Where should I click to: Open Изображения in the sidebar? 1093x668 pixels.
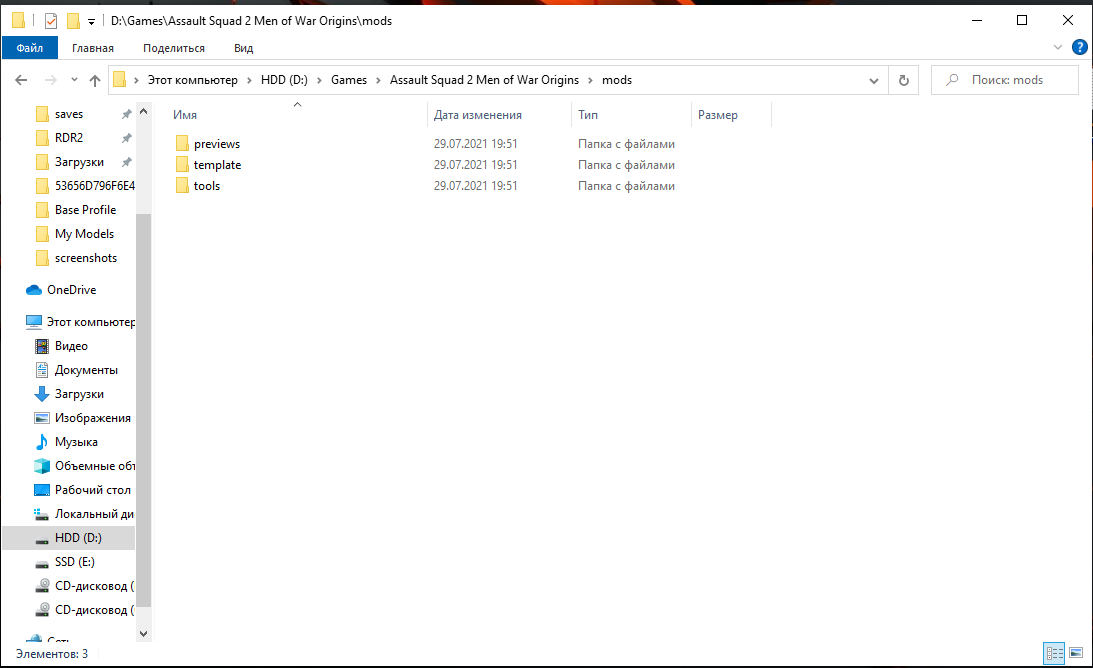(x=82, y=418)
